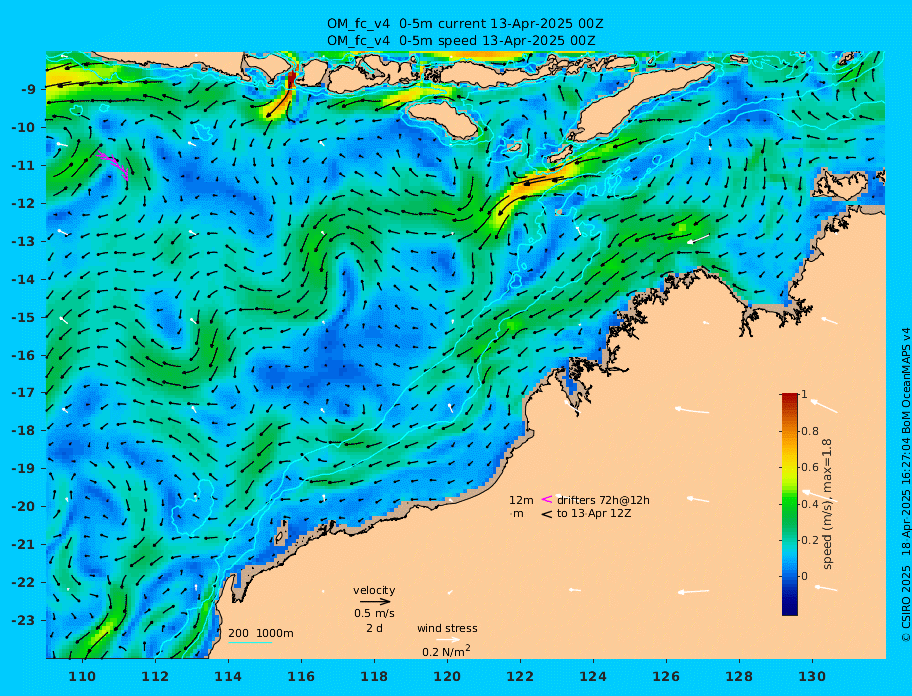
Task: Click the latitude axis label '-9'
Action: click(30, 89)
